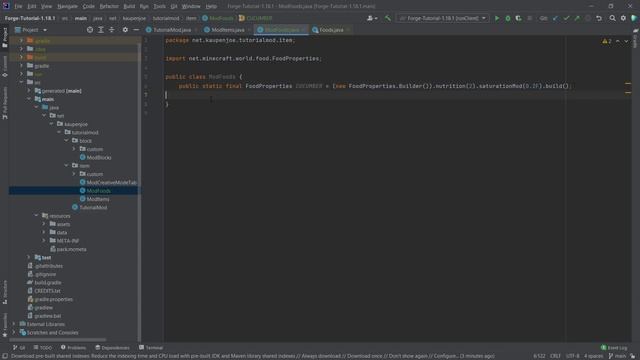Commit changes with the green checkmark icon
640x360 pixels.
point(566,18)
